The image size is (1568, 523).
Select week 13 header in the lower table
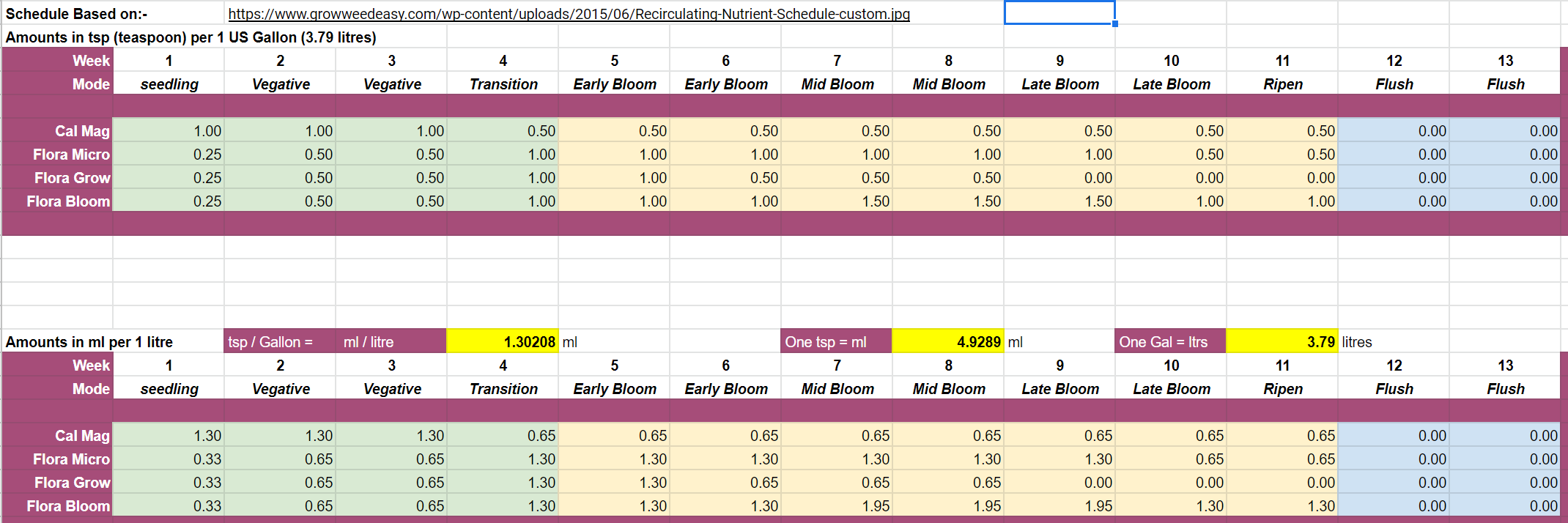tap(1504, 366)
